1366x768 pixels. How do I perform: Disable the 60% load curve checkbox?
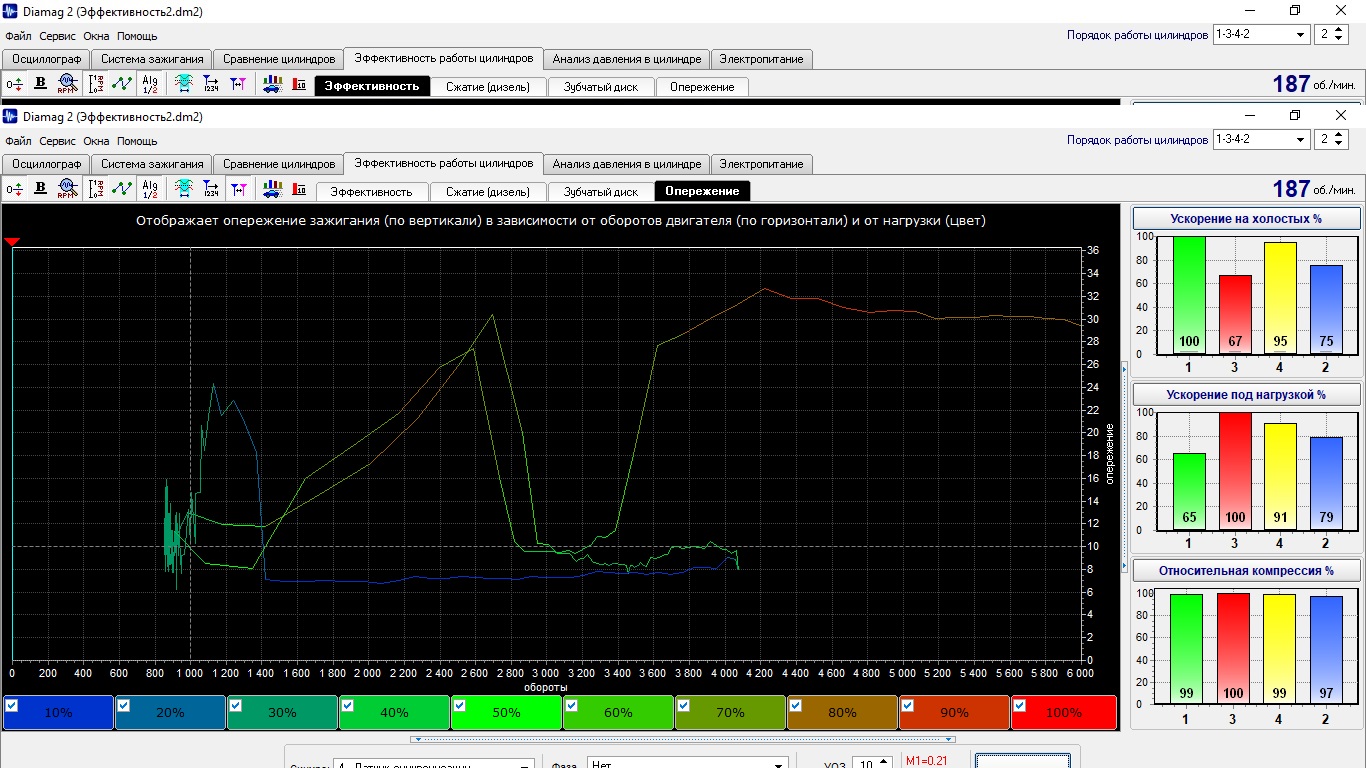(x=571, y=705)
